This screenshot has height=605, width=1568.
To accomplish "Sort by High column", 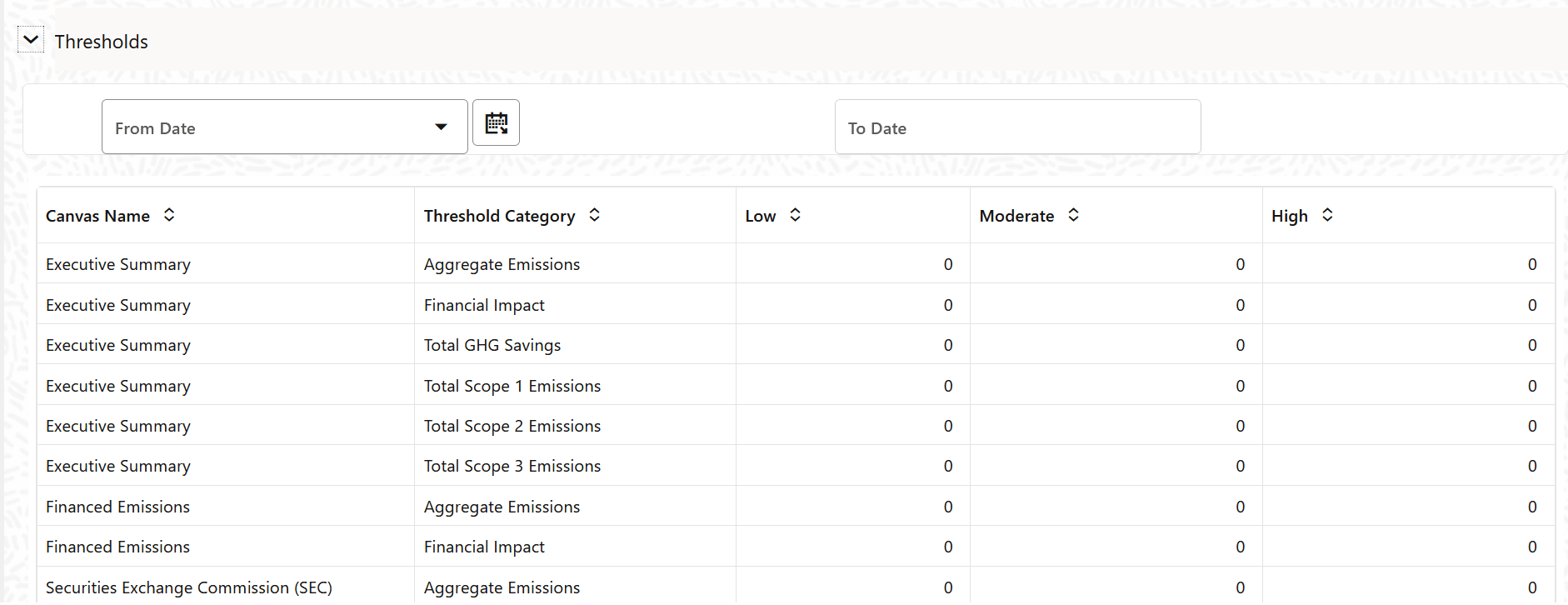I will click(1327, 215).
